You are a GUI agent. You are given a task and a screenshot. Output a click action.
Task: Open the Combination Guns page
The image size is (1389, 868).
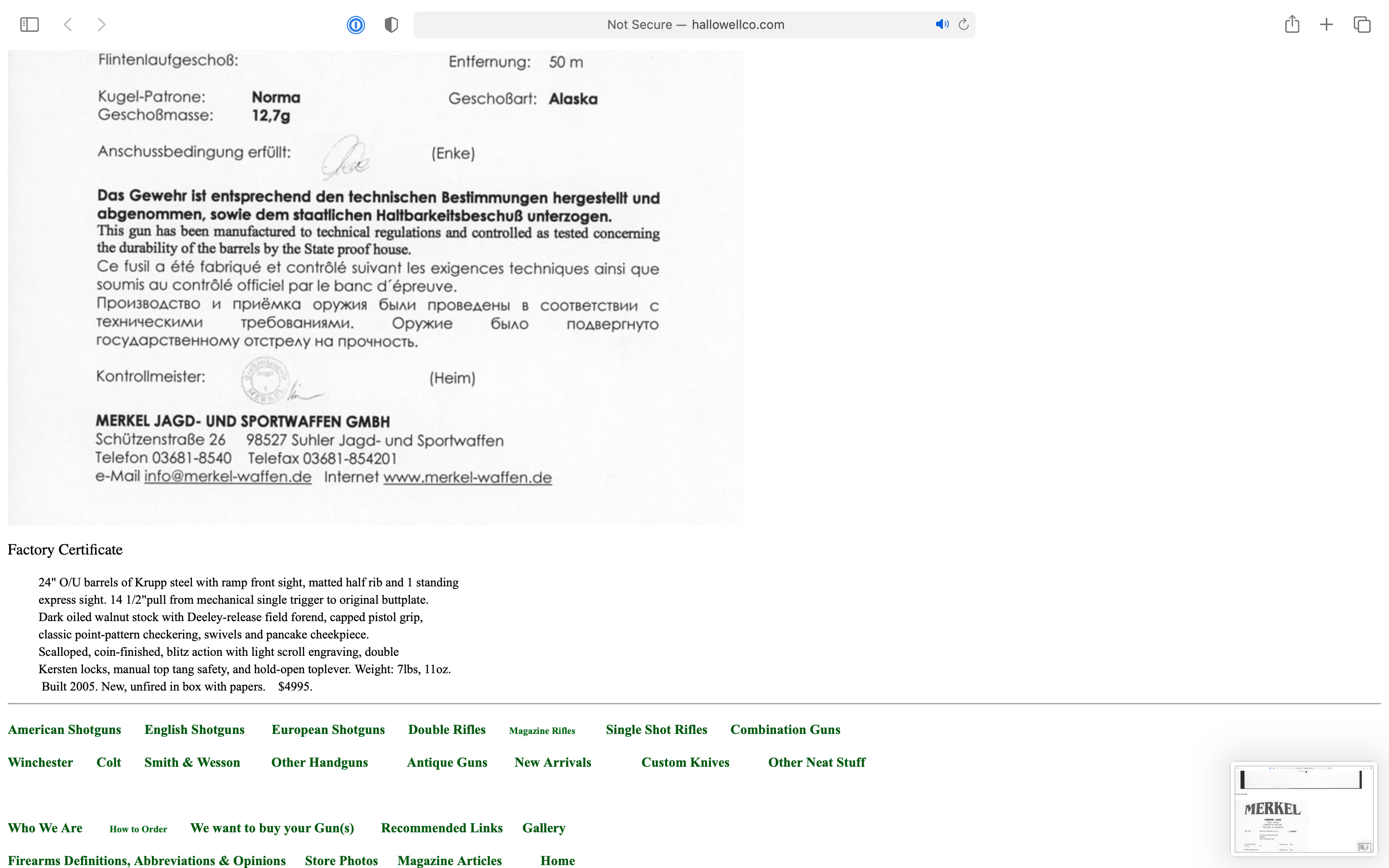[x=785, y=730]
